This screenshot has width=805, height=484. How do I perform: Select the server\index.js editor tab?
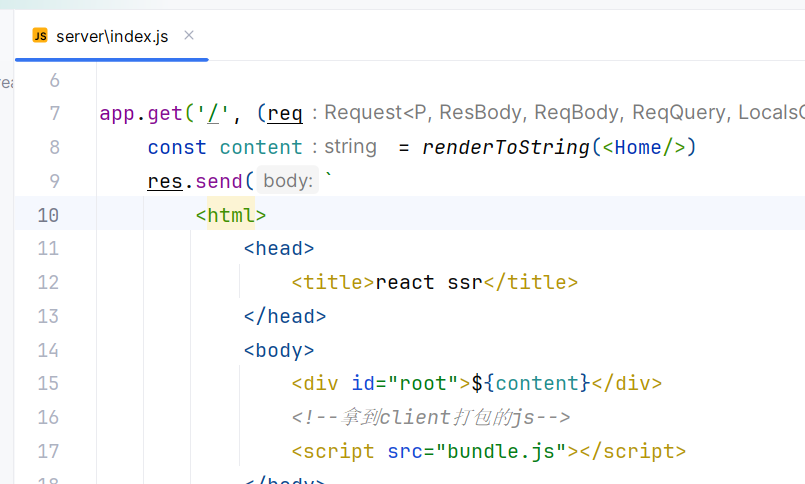112,36
